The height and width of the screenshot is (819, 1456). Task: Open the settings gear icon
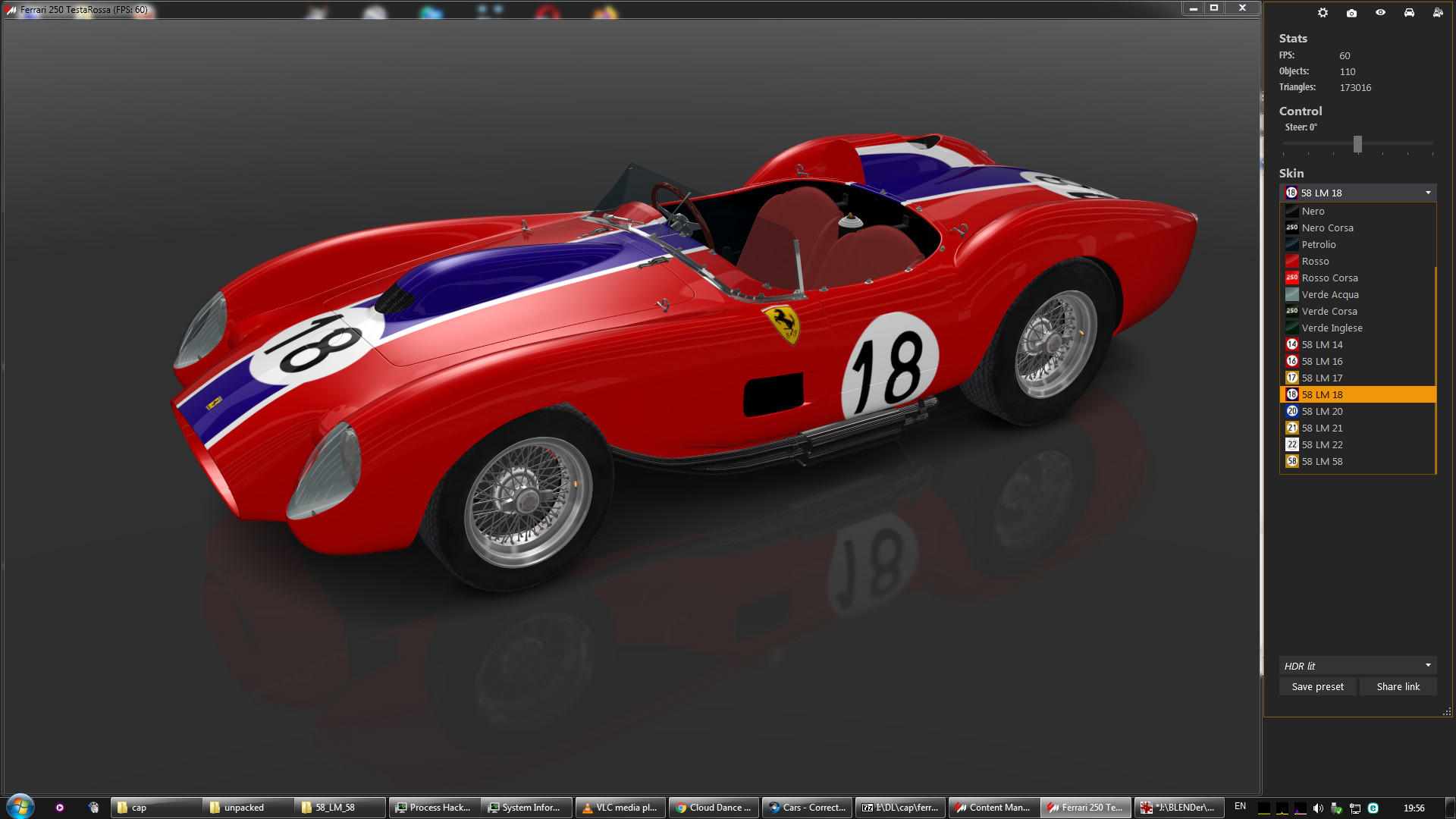(1323, 13)
